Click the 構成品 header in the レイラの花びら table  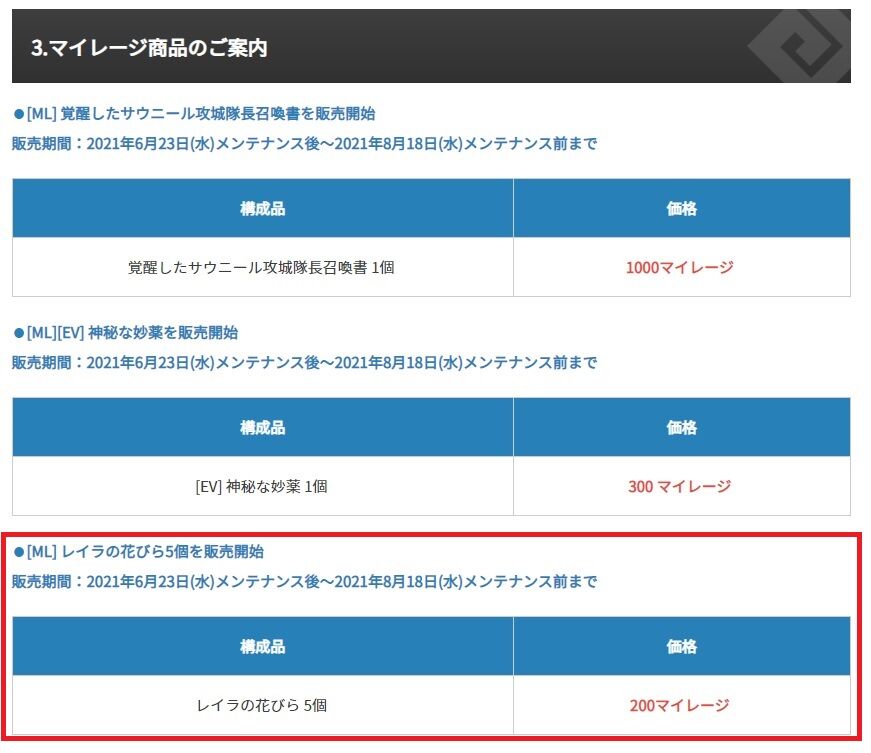tap(263, 646)
